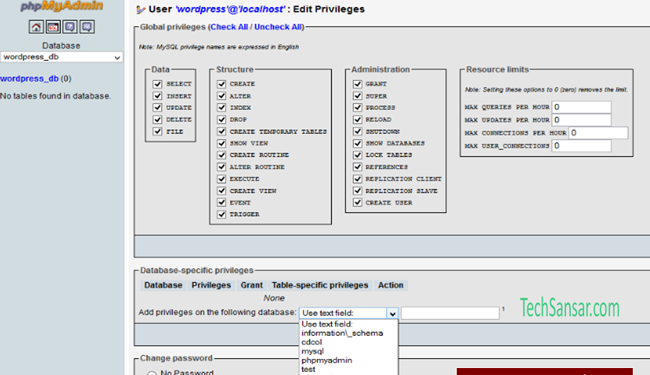Image resolution: width=650 pixels, height=375 pixels.
Task: Uncheck the DELETE privilege
Action: click(x=158, y=119)
